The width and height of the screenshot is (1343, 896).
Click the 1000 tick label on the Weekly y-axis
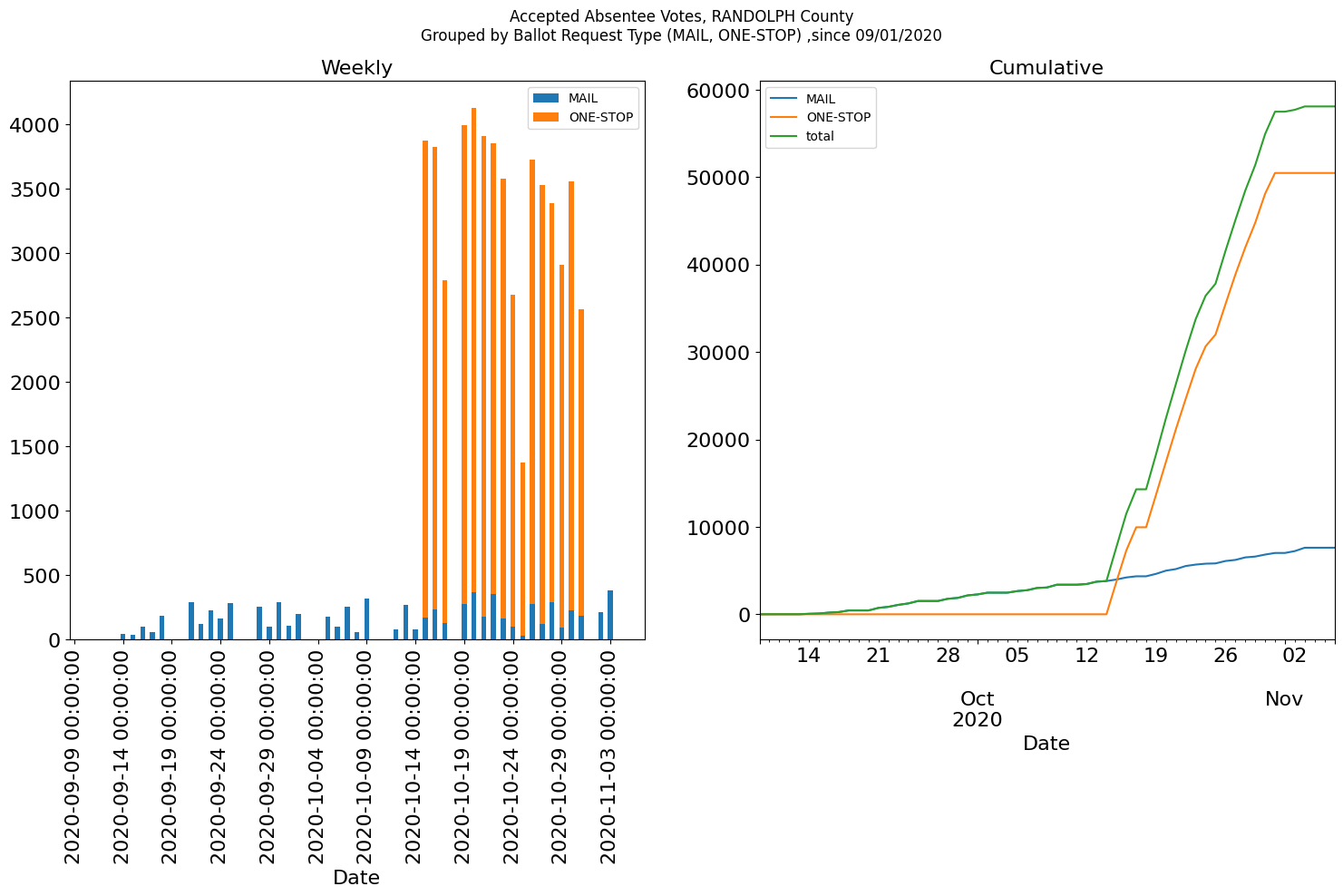click(x=34, y=511)
